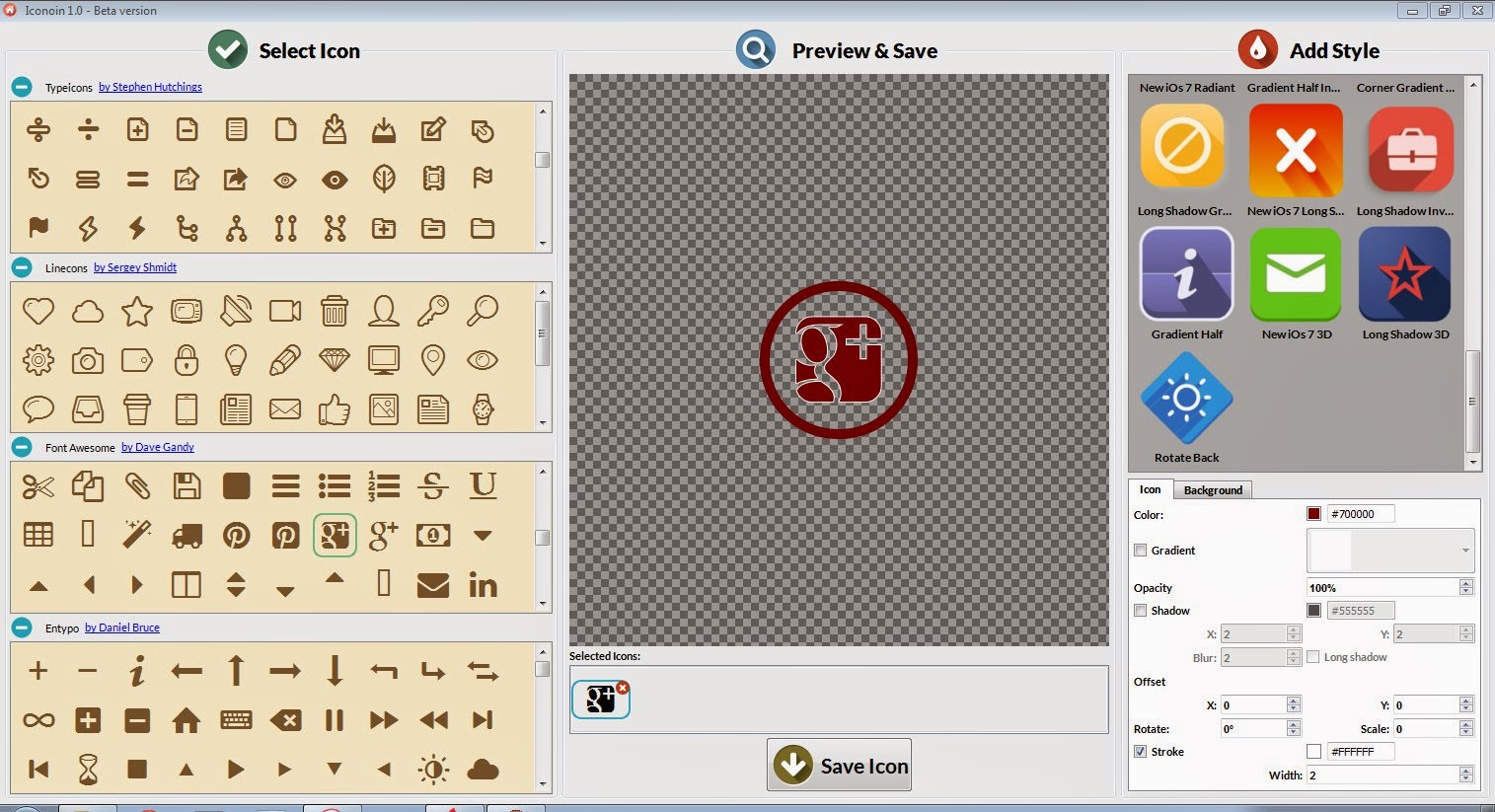Switch to the Background tab
Viewport: 1495px width, 812px height.
[1213, 490]
